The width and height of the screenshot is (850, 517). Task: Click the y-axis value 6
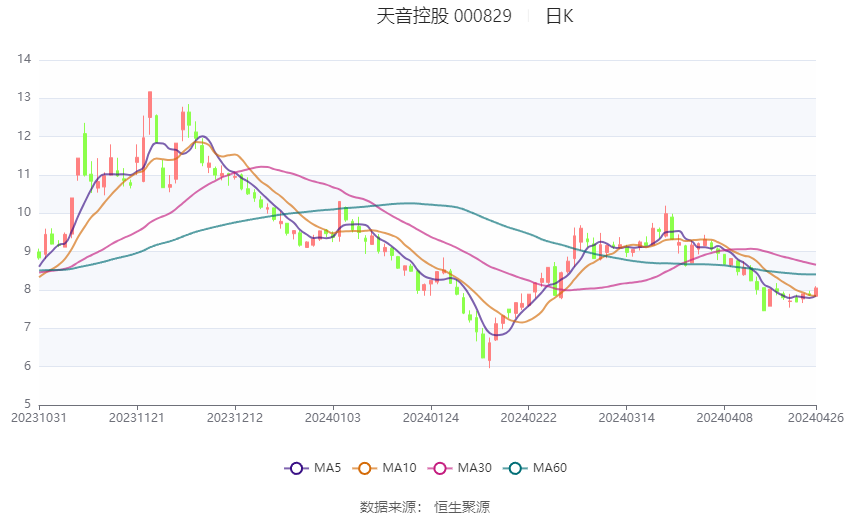coord(27,366)
